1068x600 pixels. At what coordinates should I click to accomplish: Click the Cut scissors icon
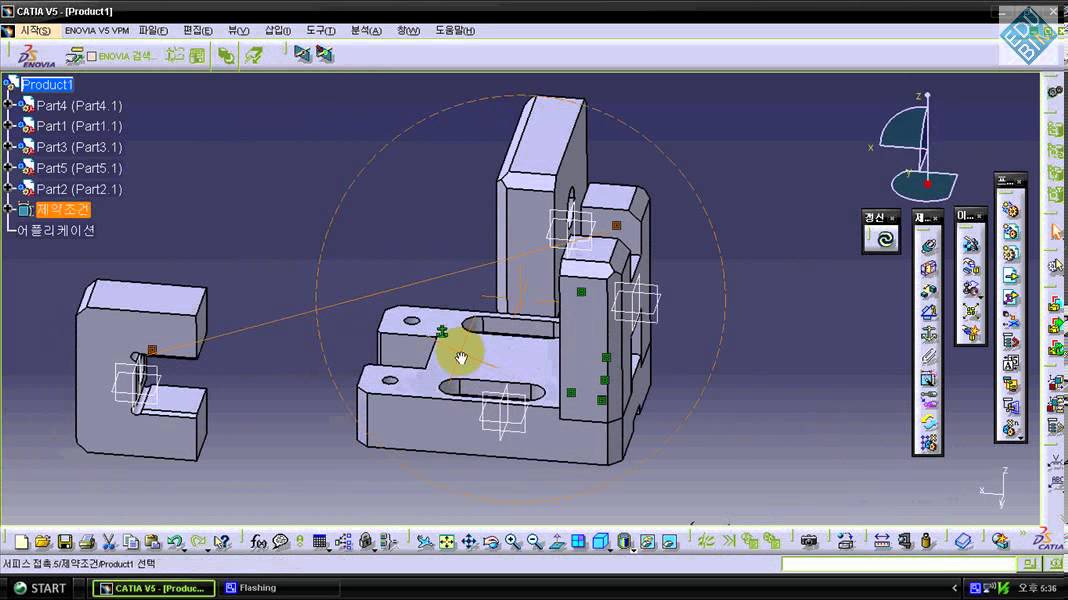click(x=108, y=541)
